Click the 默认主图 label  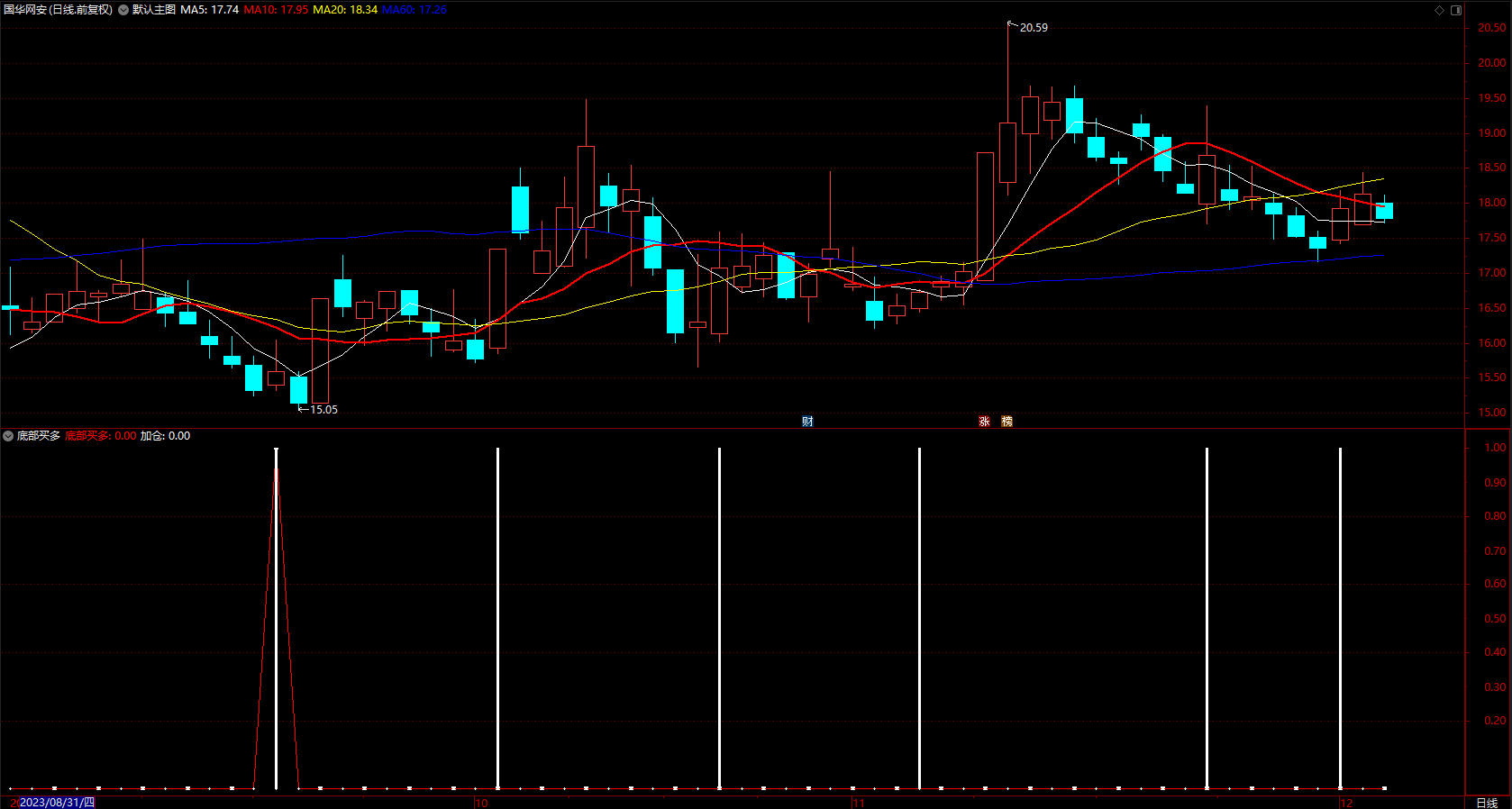(153, 10)
